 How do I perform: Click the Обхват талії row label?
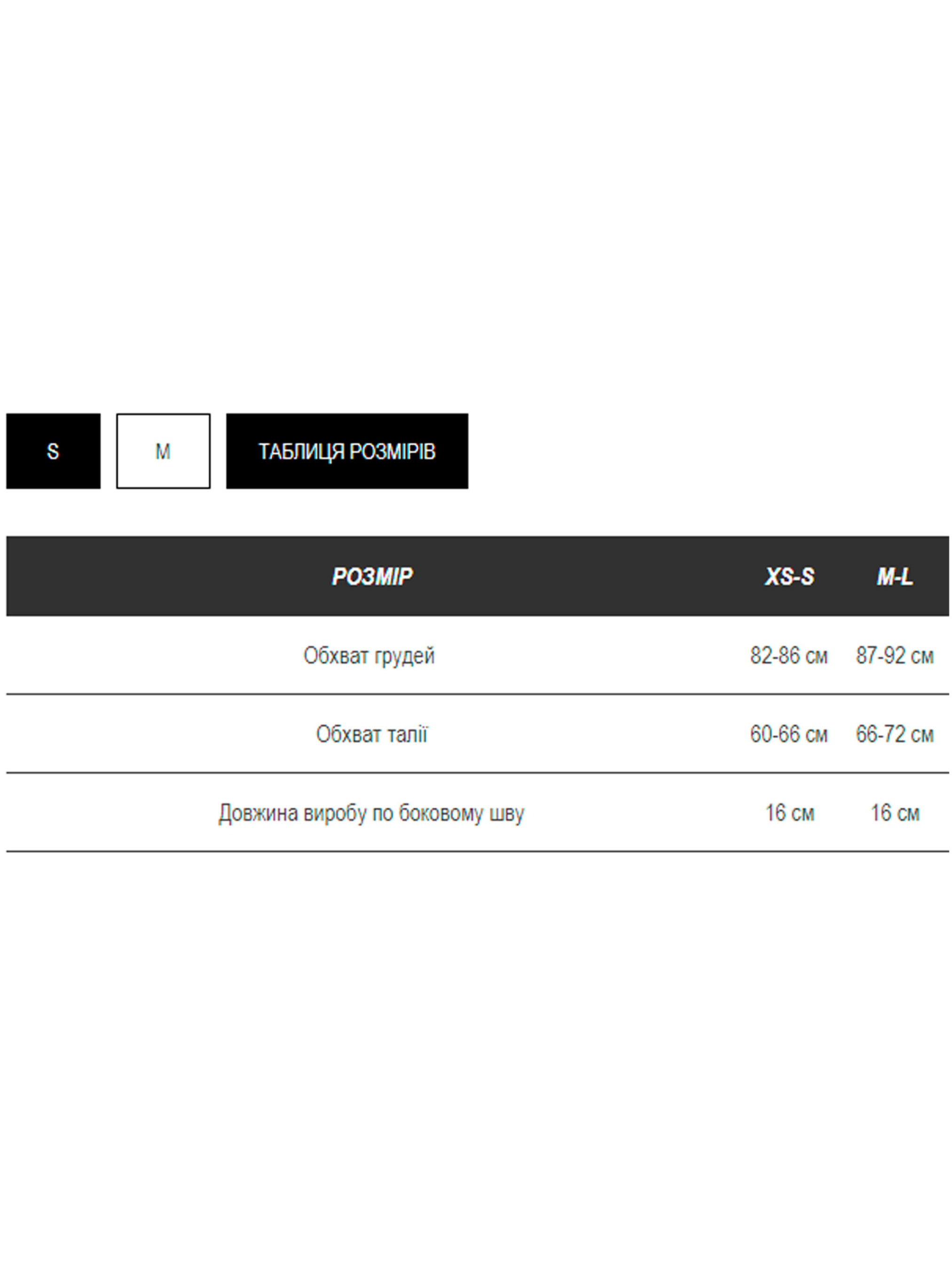[371, 734]
